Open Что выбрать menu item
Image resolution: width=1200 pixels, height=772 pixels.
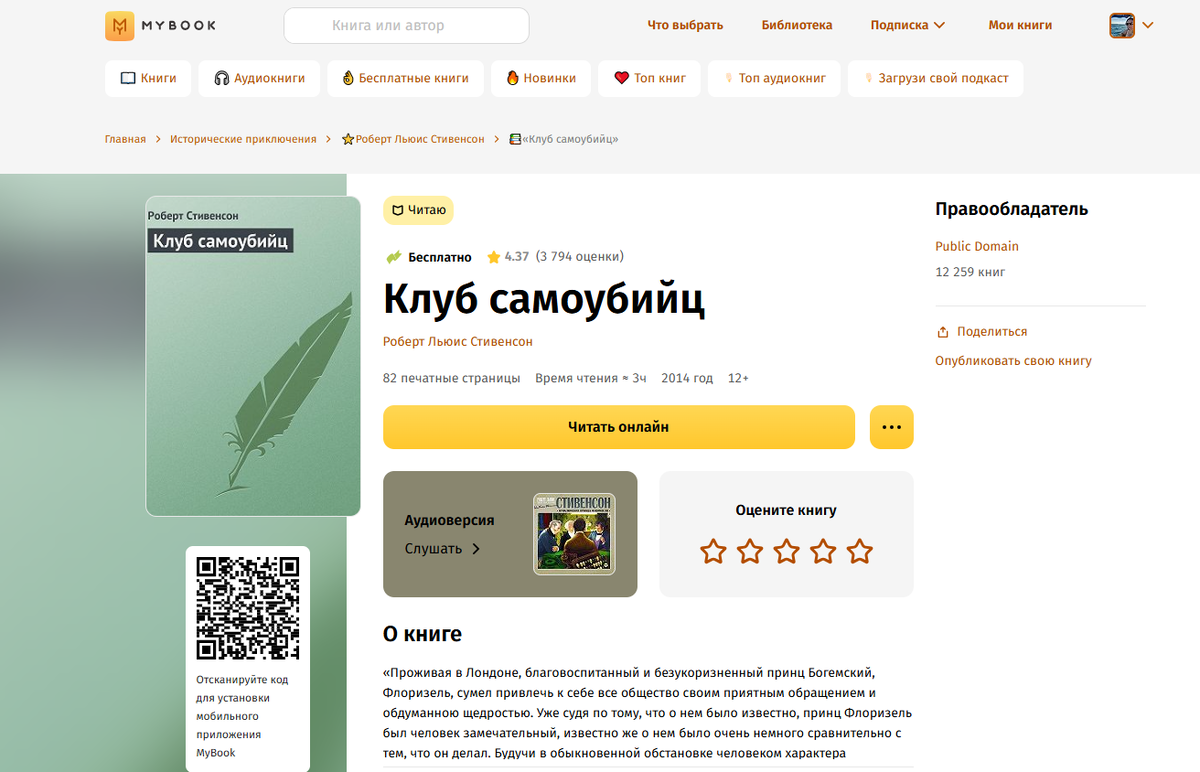tap(685, 25)
